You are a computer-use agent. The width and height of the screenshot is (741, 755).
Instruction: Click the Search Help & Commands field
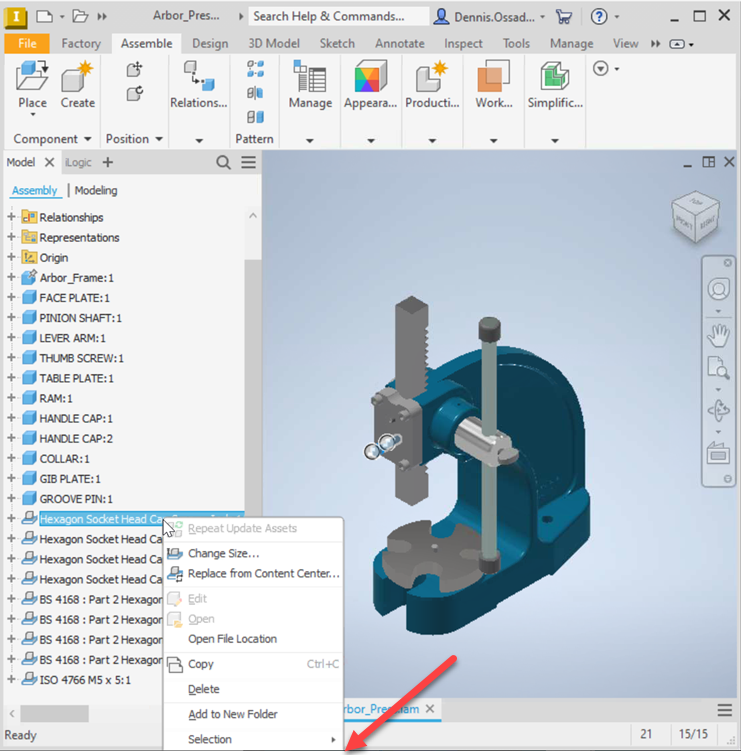[x=338, y=16]
